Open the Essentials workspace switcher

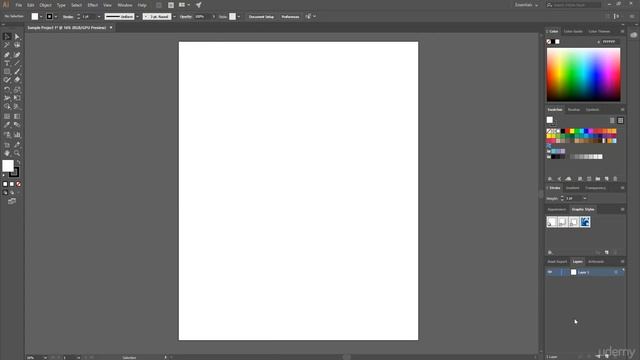click(x=526, y=5)
